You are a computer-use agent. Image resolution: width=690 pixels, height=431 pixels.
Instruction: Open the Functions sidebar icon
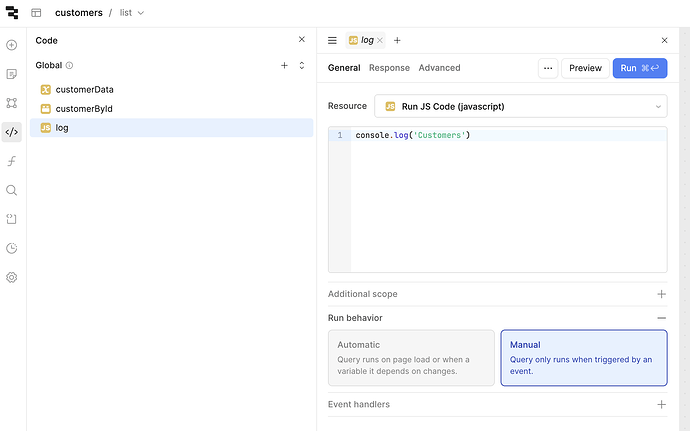(12, 161)
